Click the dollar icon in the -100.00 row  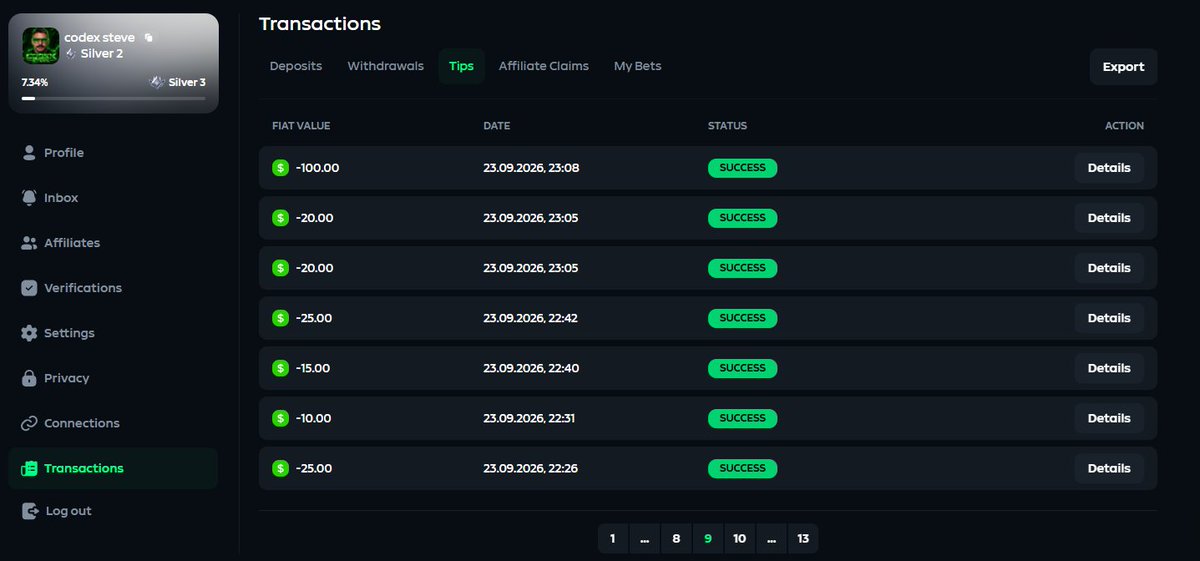281,168
